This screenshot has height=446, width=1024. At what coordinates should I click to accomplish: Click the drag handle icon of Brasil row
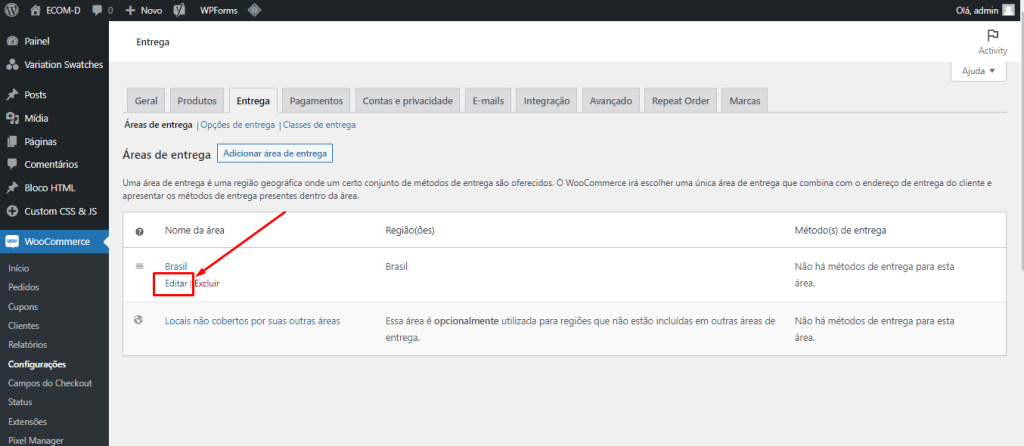[139, 266]
